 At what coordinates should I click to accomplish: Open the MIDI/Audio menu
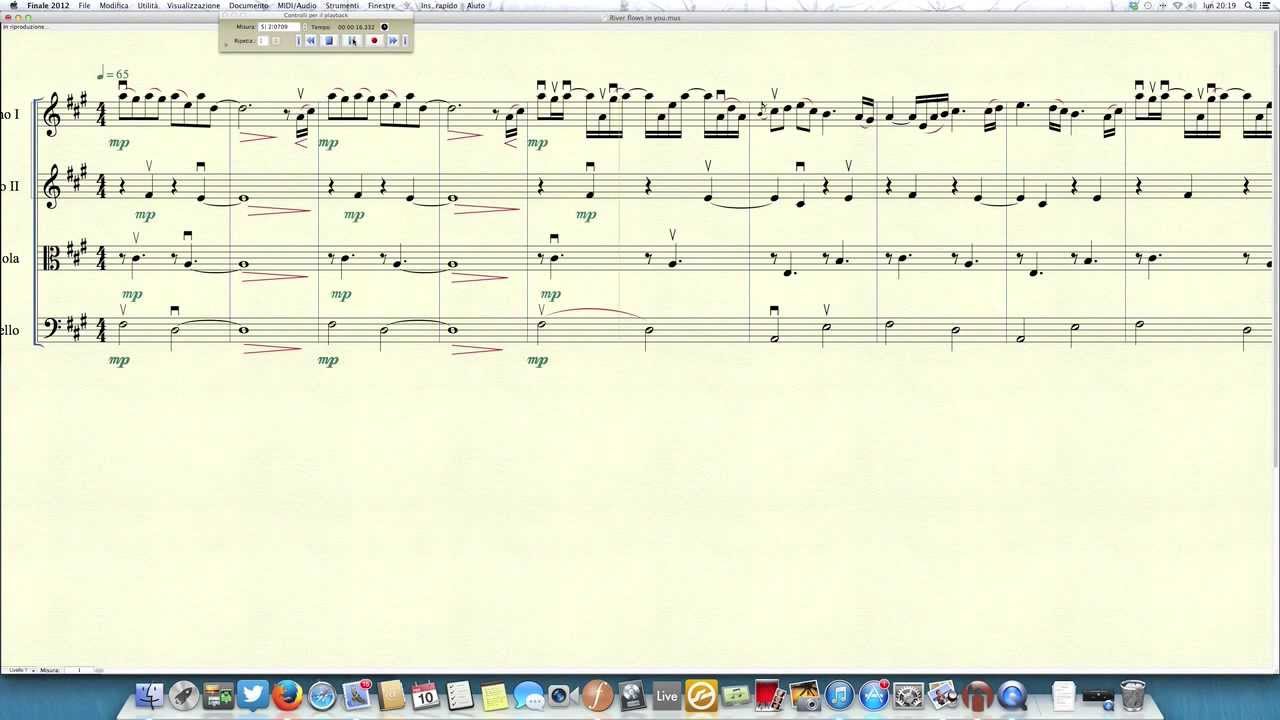pyautogui.click(x=297, y=5)
